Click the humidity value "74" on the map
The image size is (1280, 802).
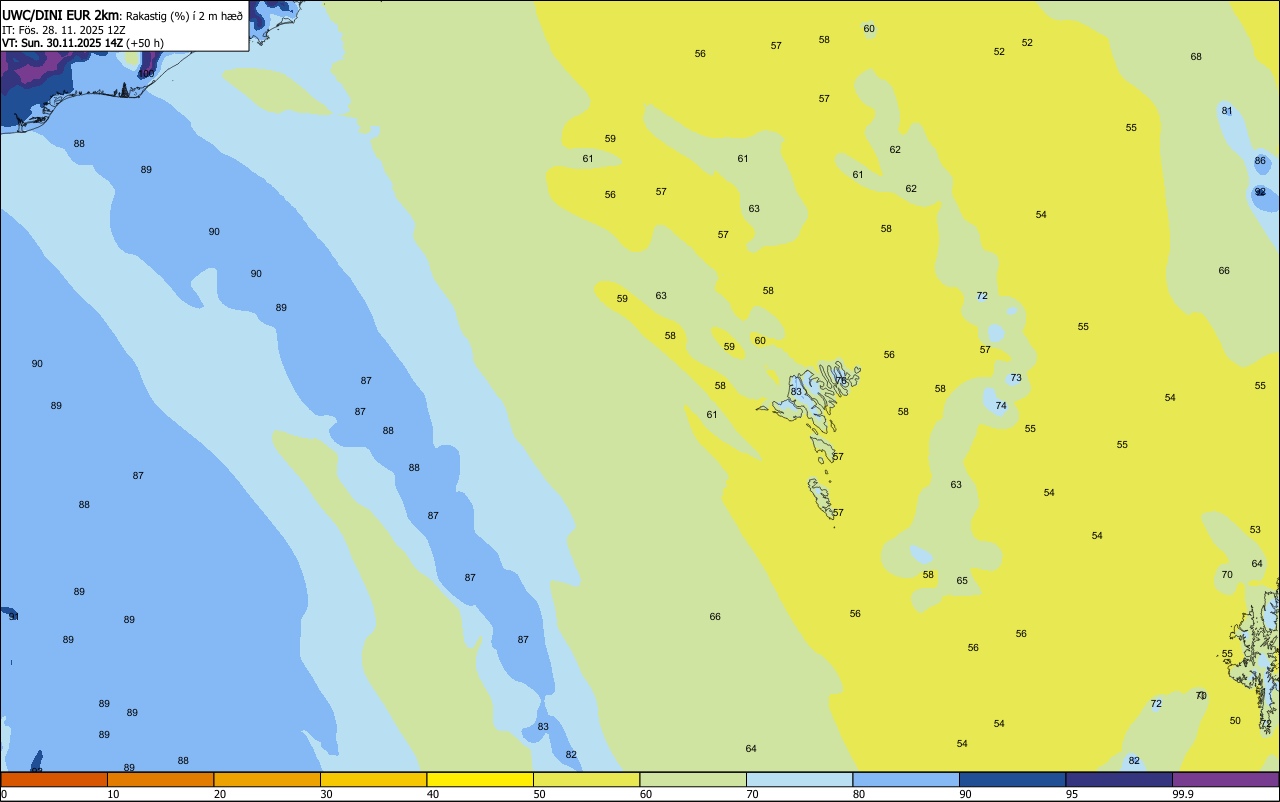pyautogui.click(x=1001, y=406)
